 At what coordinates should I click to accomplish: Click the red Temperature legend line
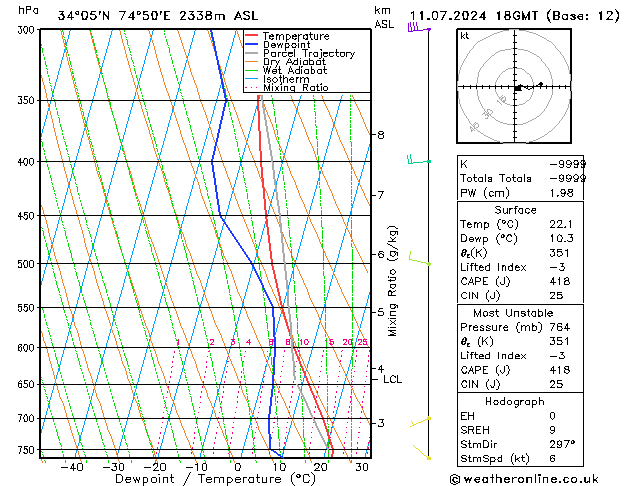pyautogui.click(x=252, y=36)
